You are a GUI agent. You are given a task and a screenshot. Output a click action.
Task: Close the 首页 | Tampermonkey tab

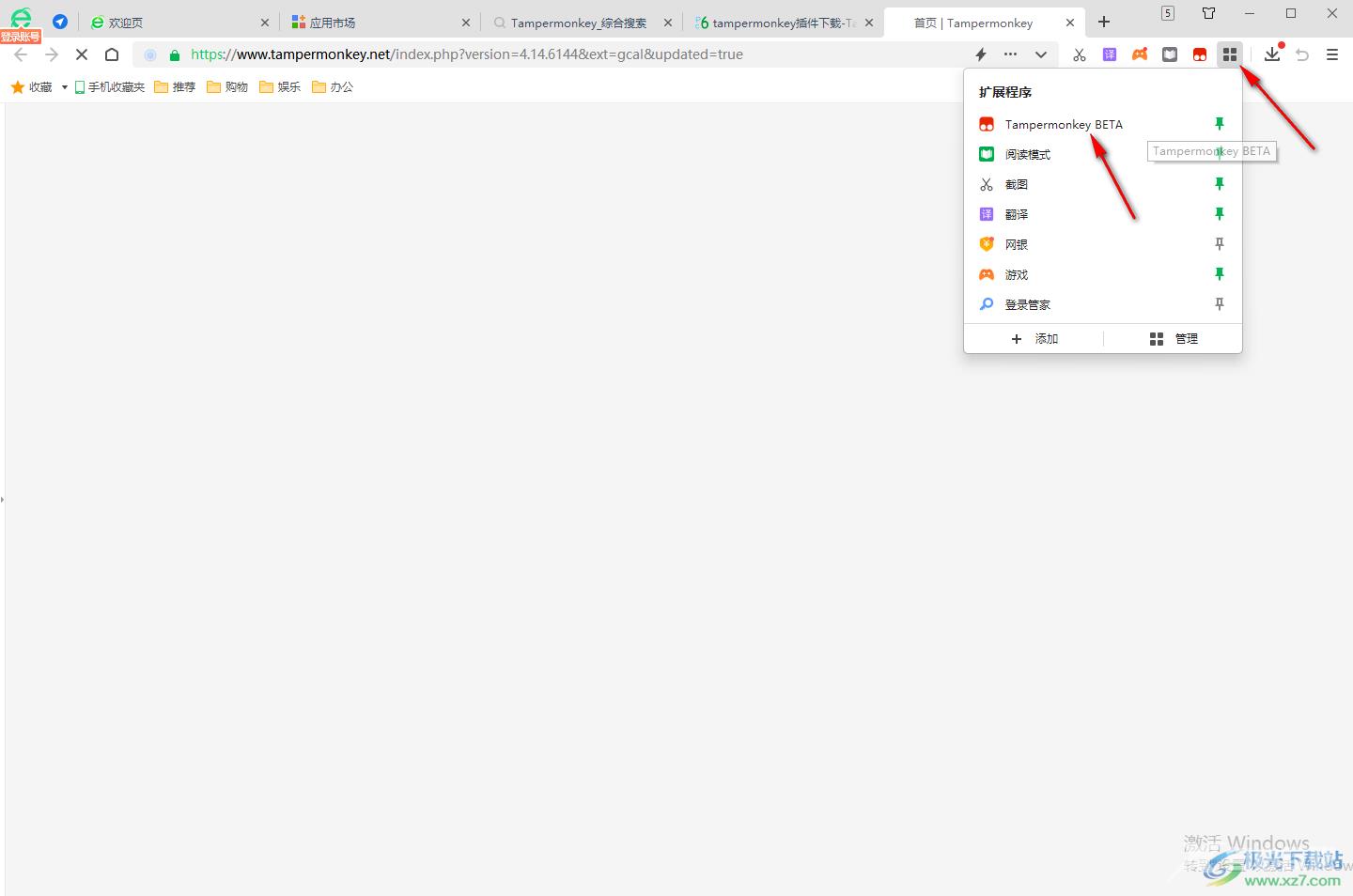(1070, 23)
